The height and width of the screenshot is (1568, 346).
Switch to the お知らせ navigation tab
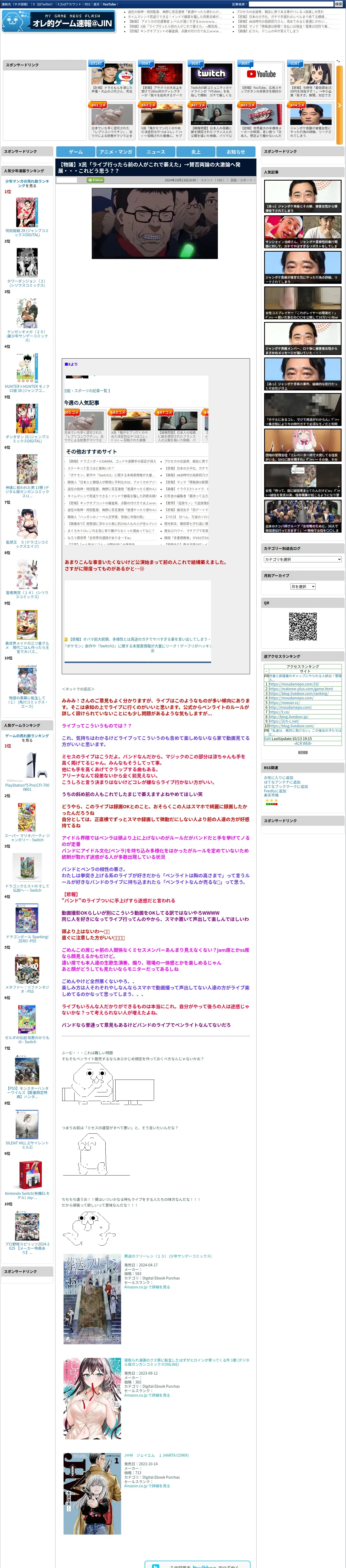236,152
